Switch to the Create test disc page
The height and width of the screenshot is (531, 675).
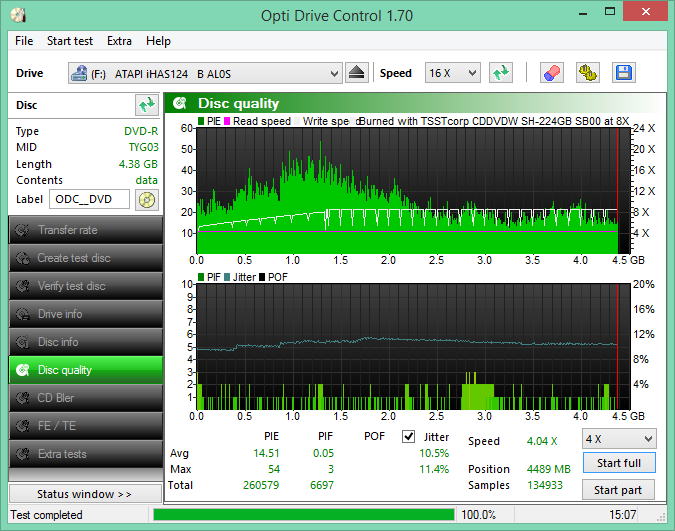[x=86, y=258]
